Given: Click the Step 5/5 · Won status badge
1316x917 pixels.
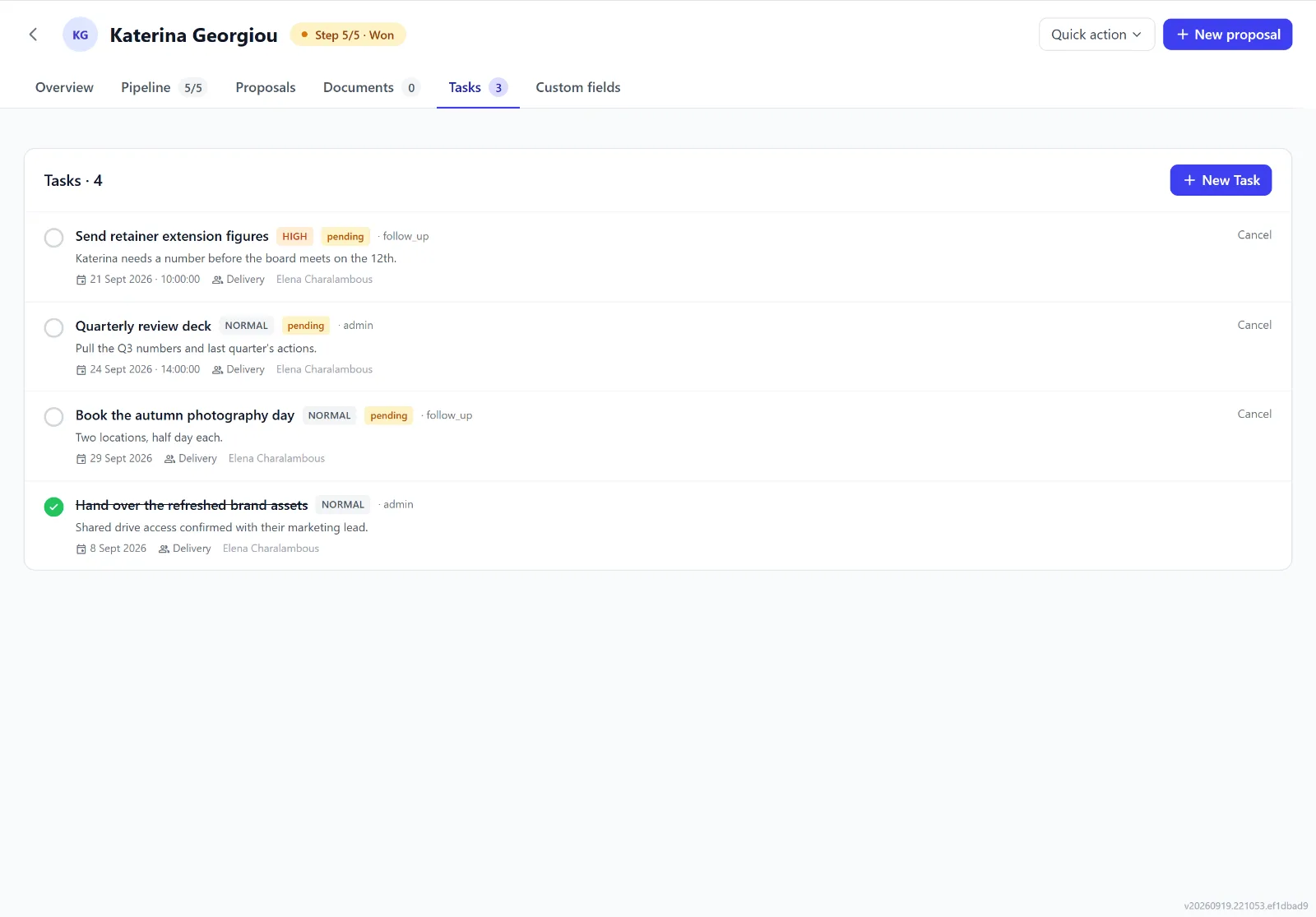Looking at the screenshot, I should click(348, 35).
